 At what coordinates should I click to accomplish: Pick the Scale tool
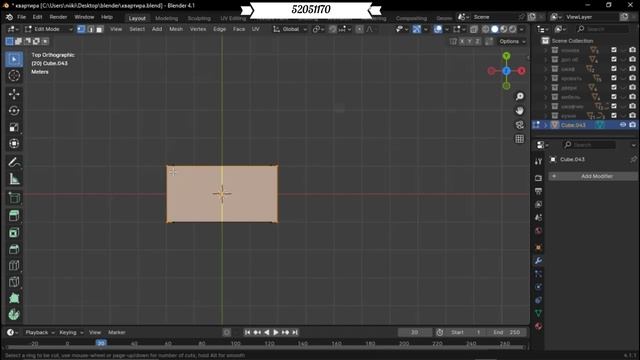coord(14,127)
